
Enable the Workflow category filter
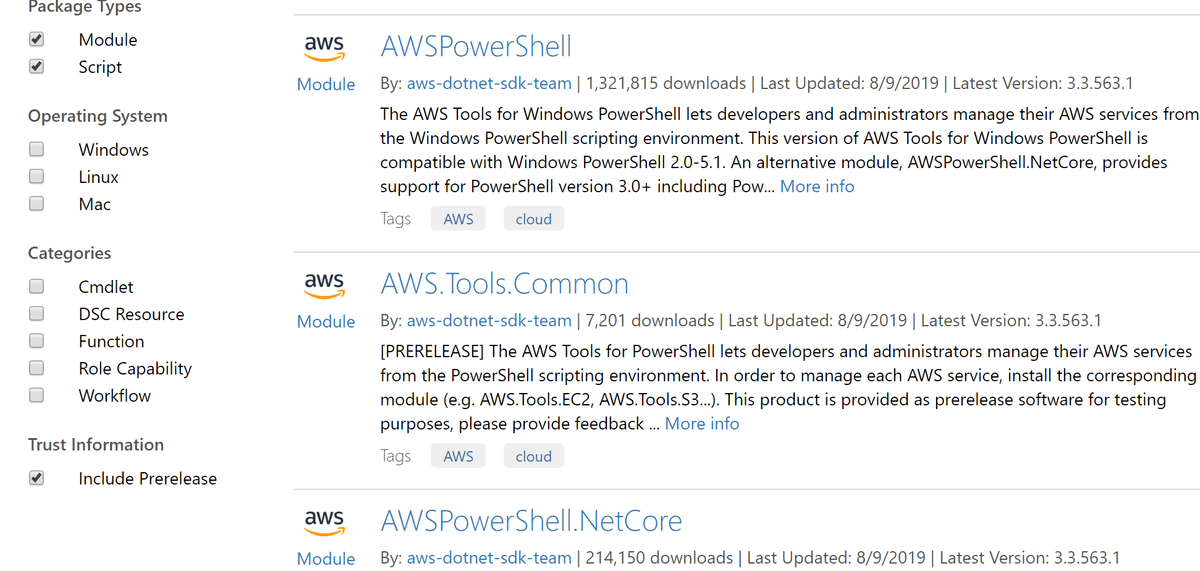click(37, 395)
